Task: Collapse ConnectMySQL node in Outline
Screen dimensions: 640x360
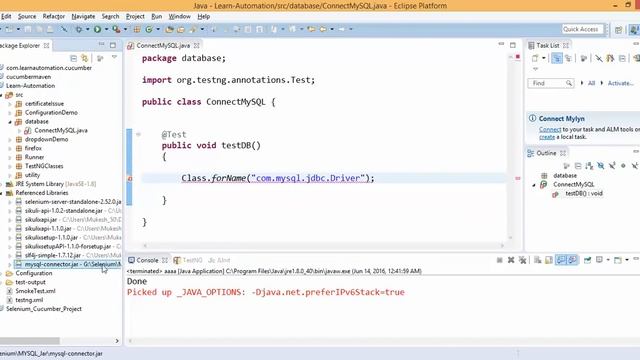Action: click(534, 185)
